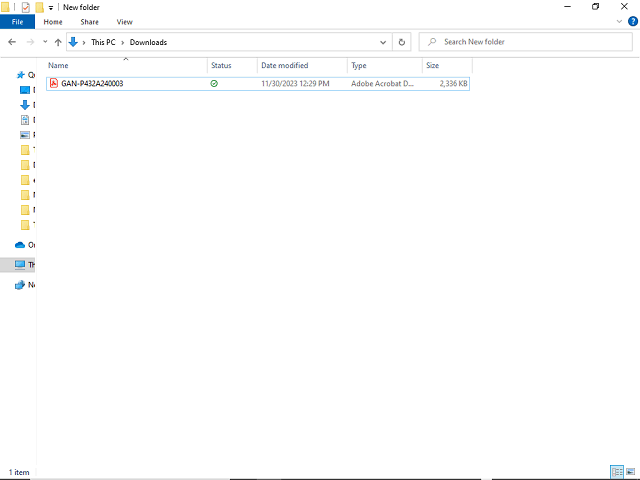This screenshot has height=480, width=640.
Task: Click the 11/30/2023 12:29 PM date cell
Action: point(295,84)
